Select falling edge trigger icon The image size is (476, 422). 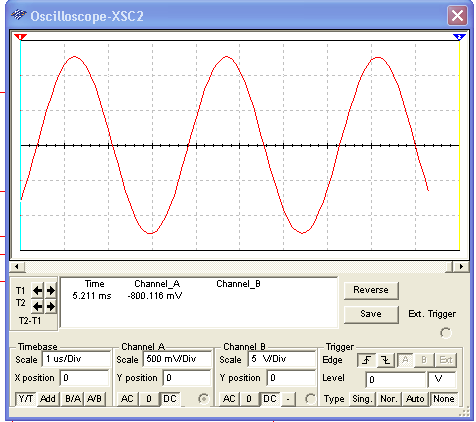(386, 360)
